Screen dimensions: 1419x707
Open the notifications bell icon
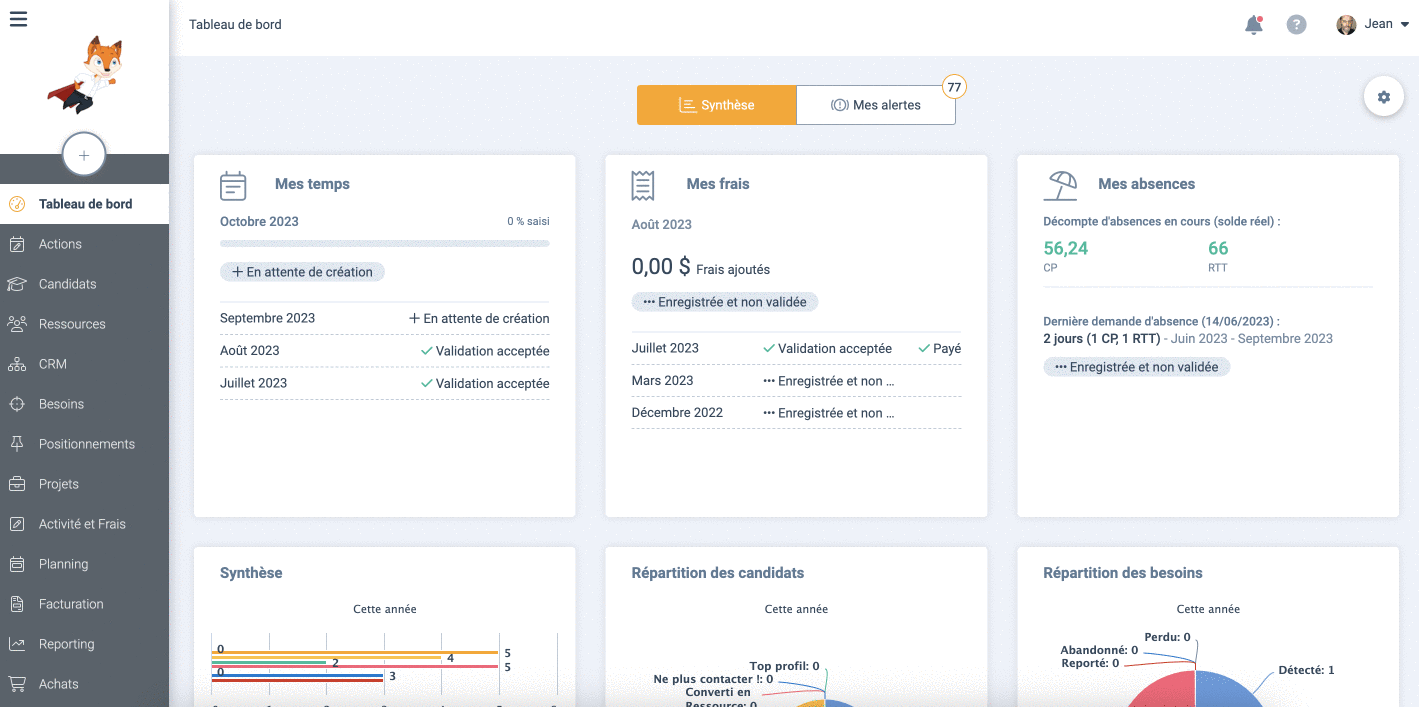click(1254, 25)
